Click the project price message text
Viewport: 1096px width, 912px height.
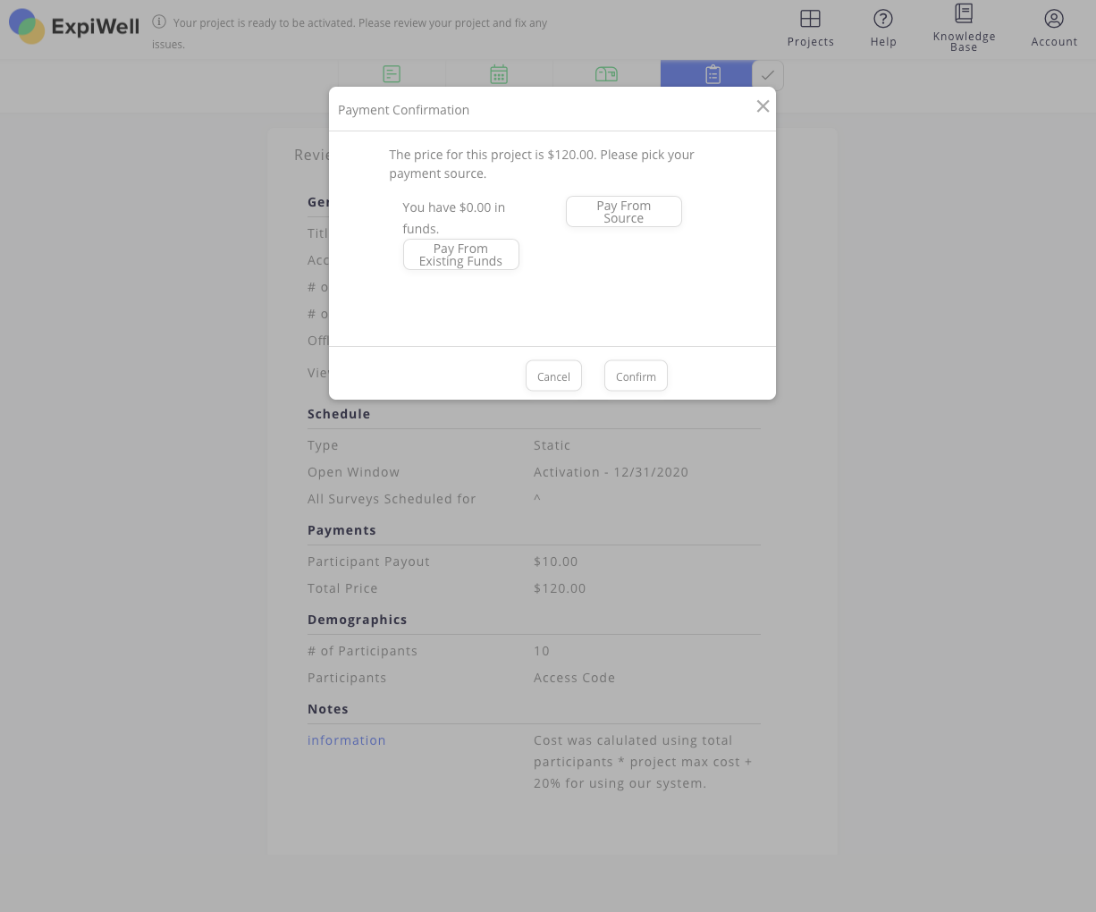[542, 164]
